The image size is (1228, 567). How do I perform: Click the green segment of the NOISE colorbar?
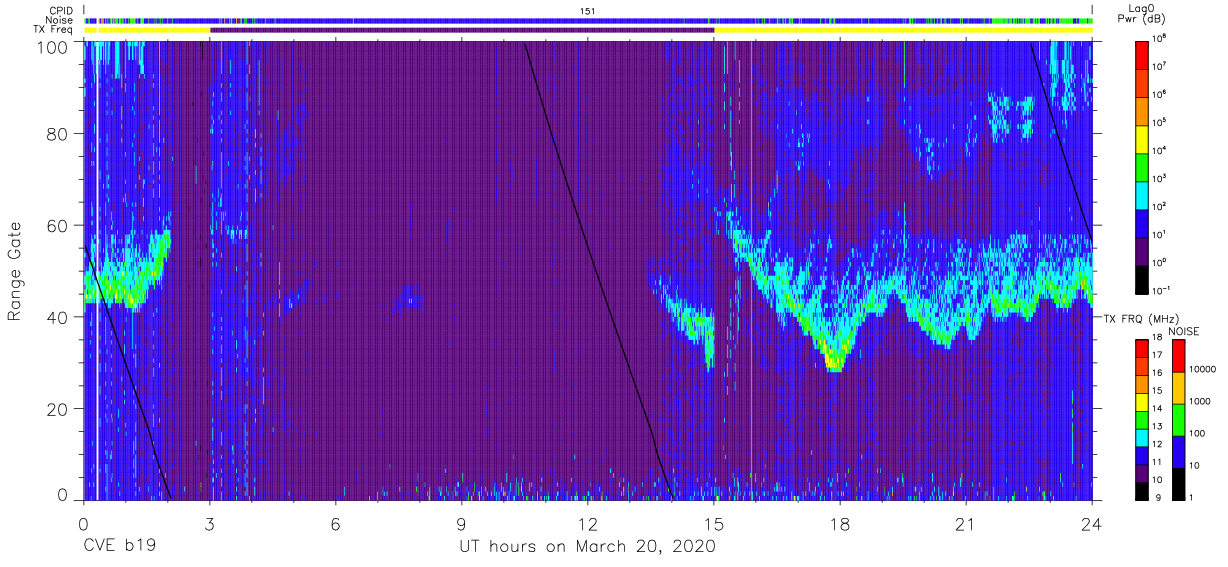[1178, 419]
